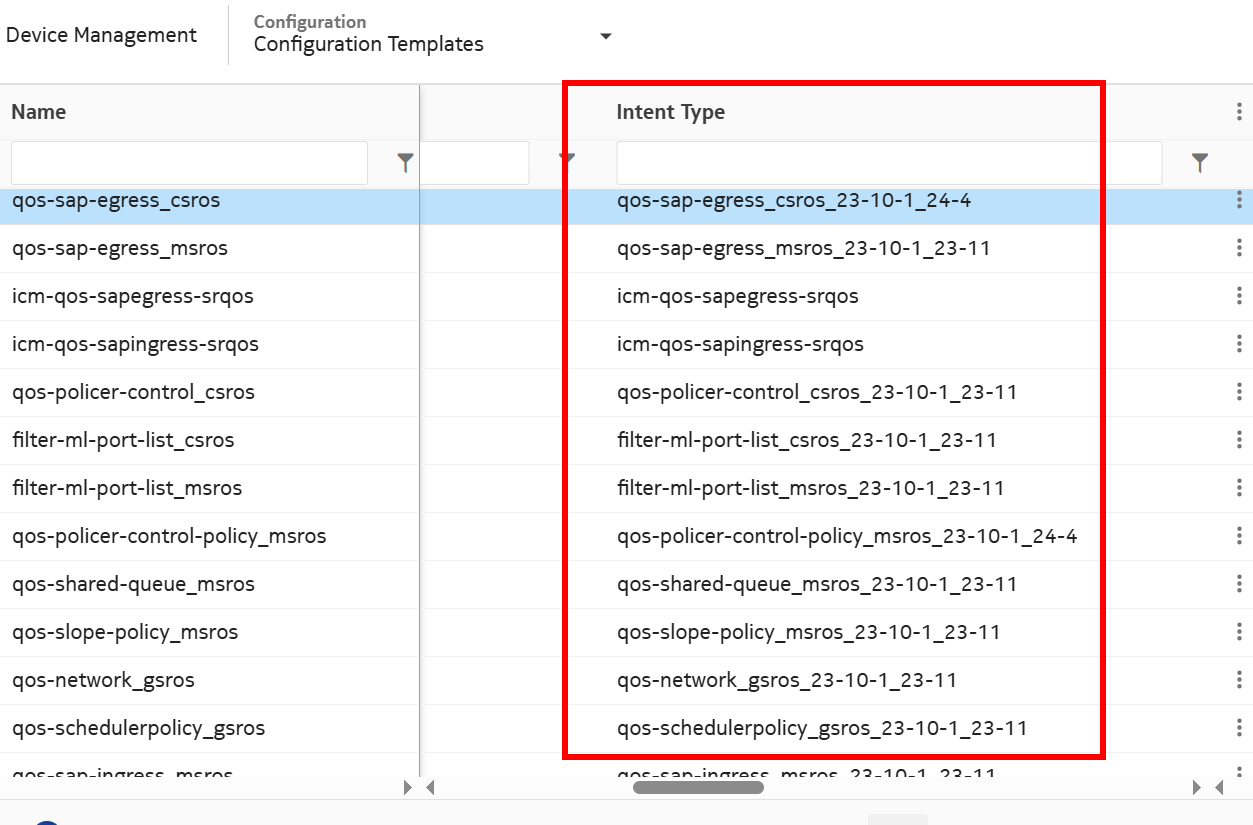Image resolution: width=1253 pixels, height=825 pixels.
Task: Click right scroll arrow of the pinned Name pane
Action: (407, 787)
